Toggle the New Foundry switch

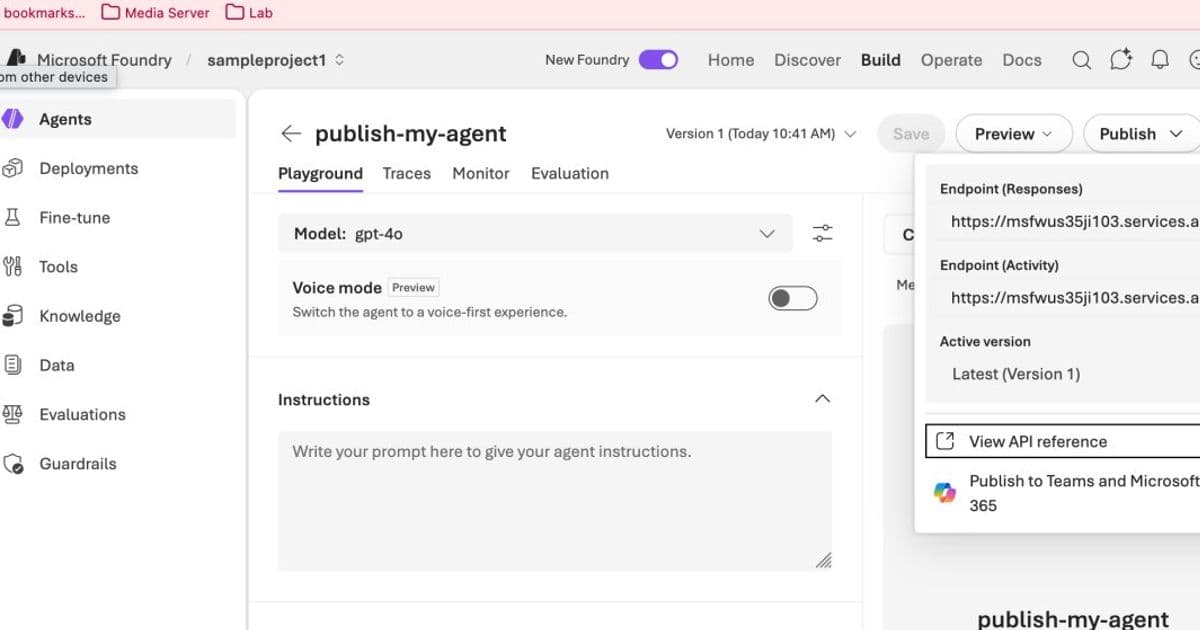pos(658,60)
